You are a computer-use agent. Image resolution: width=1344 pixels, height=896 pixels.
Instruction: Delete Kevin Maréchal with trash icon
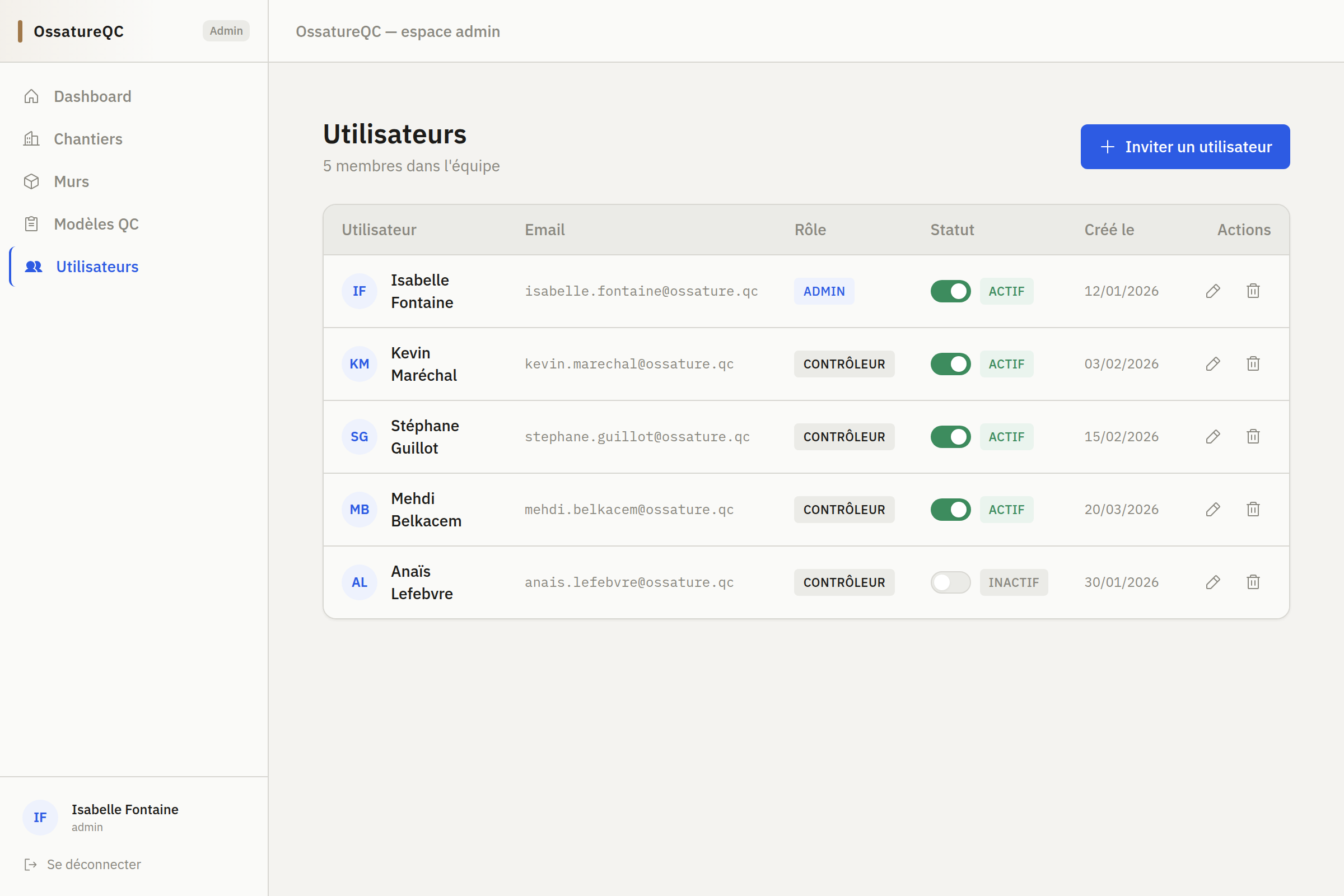coord(1253,363)
